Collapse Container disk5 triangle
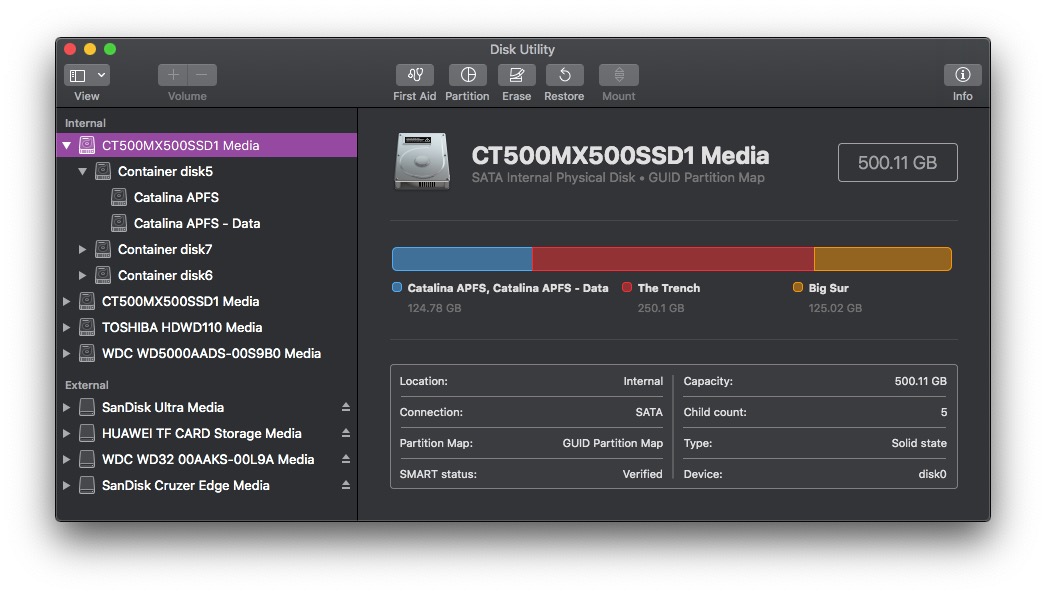The image size is (1046, 595). click(x=83, y=171)
